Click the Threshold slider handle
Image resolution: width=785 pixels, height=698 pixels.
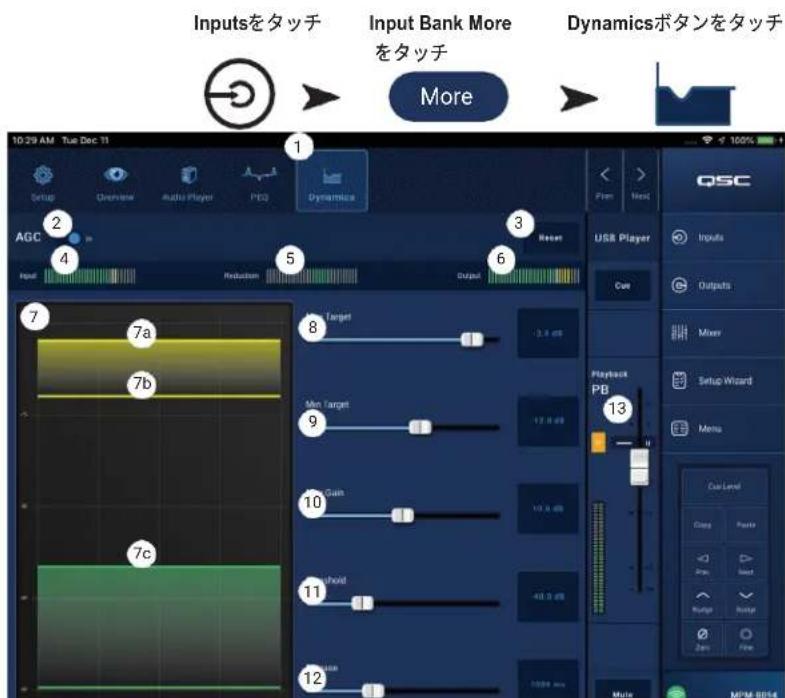[362, 603]
